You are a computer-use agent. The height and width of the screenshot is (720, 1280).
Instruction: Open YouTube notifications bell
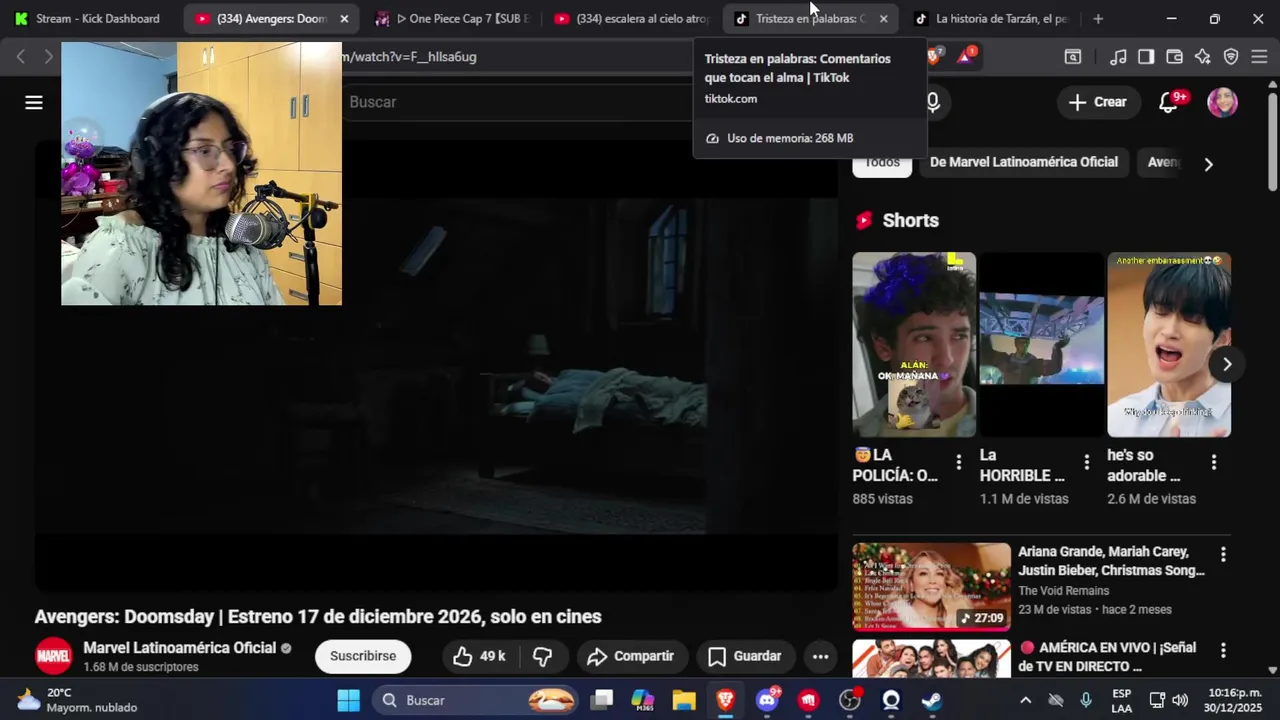[x=1168, y=102]
